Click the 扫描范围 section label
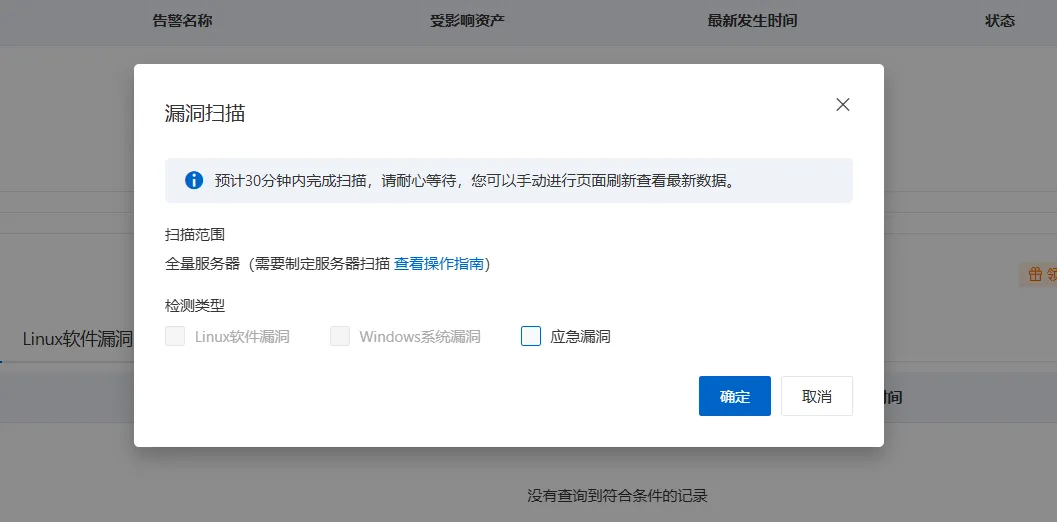The width and height of the screenshot is (1057, 522). 195,234
